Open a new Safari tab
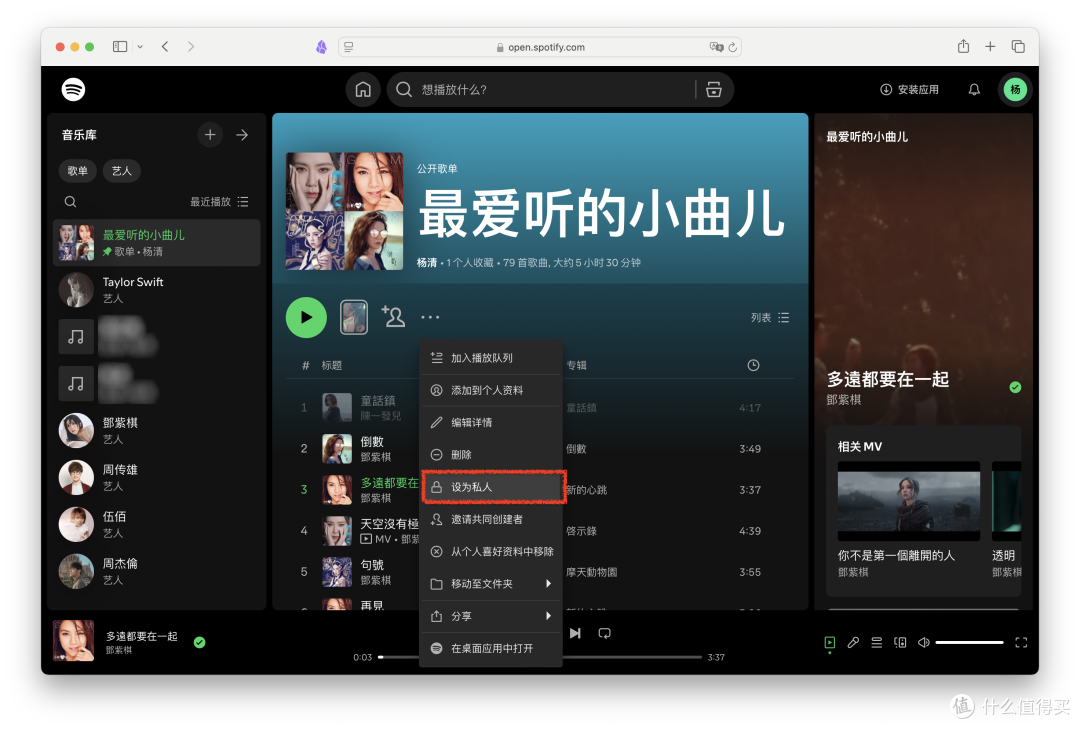Viewport: 1080px width, 729px height. point(990,46)
